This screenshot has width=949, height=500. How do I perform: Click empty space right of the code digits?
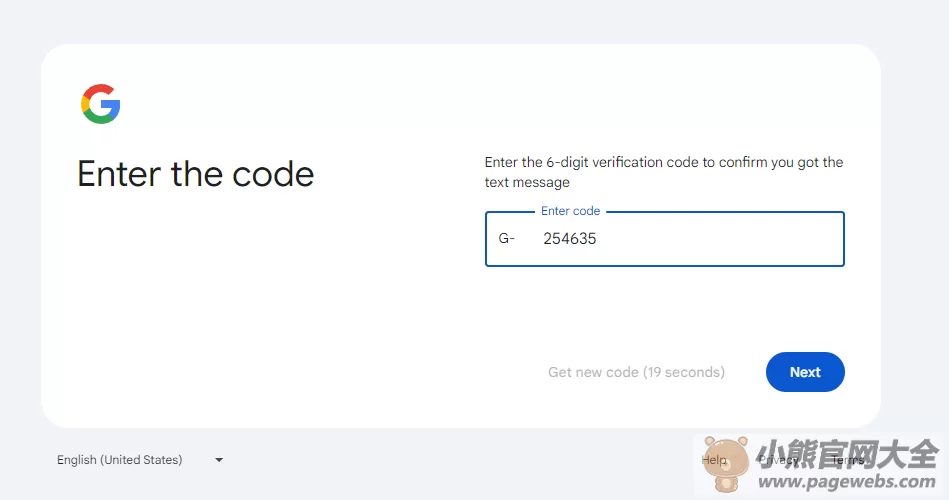tap(720, 238)
